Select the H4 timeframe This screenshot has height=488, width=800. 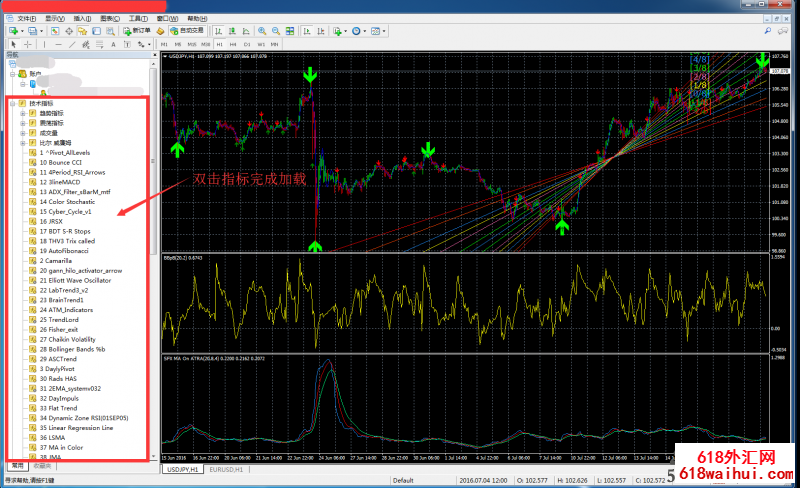[233, 44]
